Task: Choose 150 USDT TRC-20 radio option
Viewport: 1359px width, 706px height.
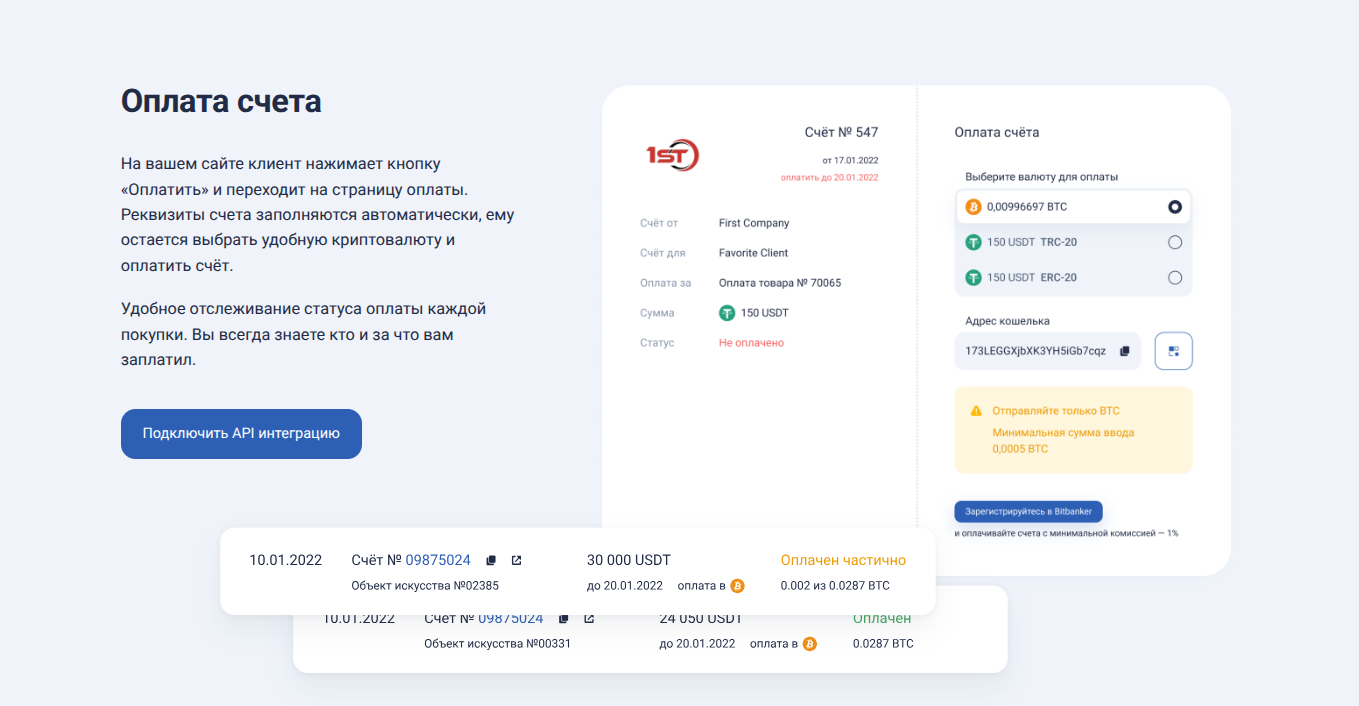Action: 1175,242
